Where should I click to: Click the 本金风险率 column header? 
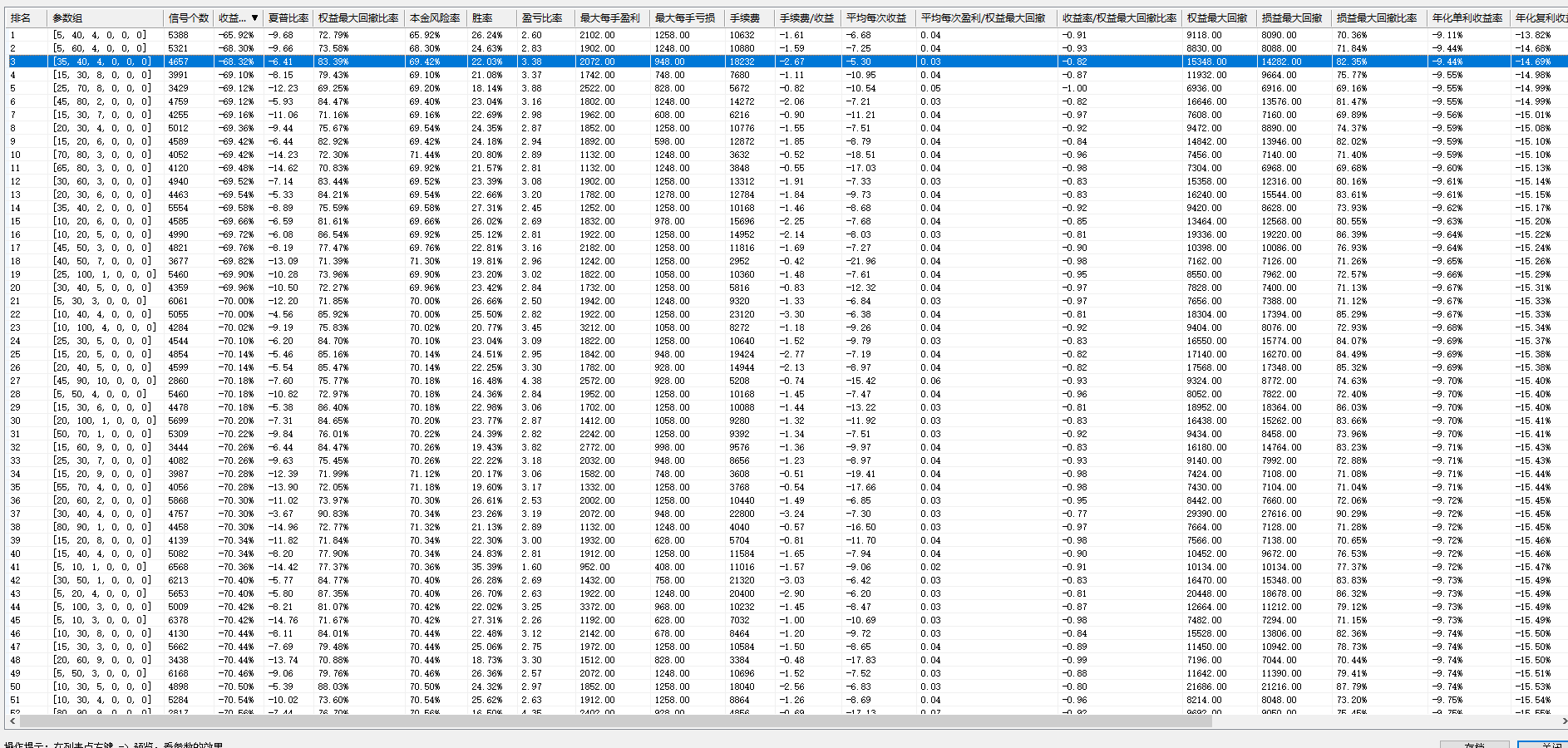435,17
